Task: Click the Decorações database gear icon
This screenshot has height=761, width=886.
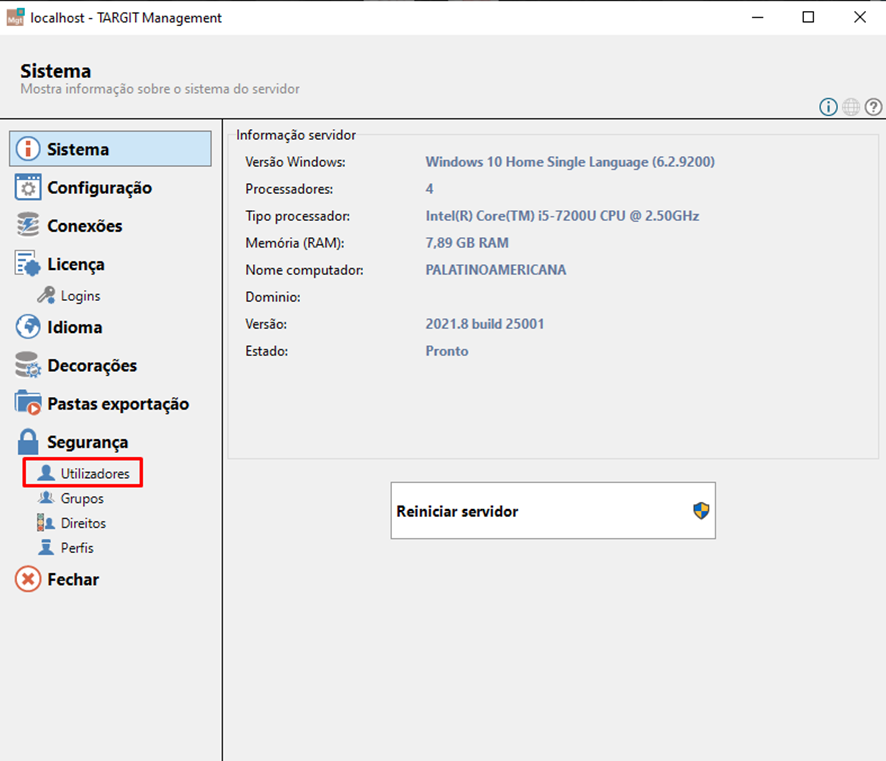Action: coord(28,365)
